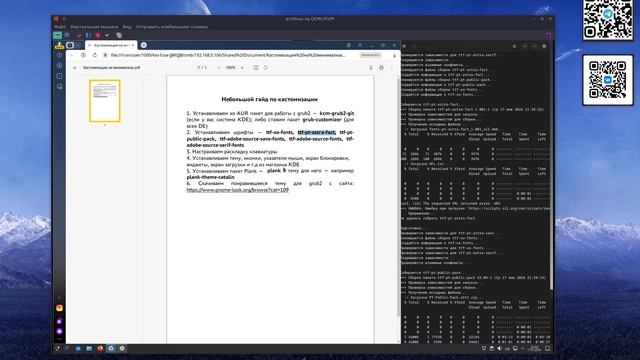The image size is (640, 360).
Task: Zoom out the PDF document
Action: (219, 68)
